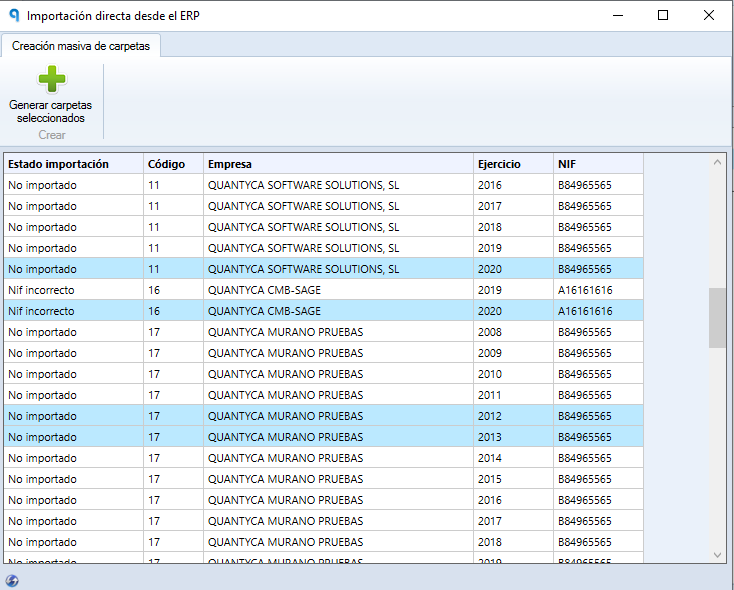Click the vertical scrollbar thumb

(717, 318)
